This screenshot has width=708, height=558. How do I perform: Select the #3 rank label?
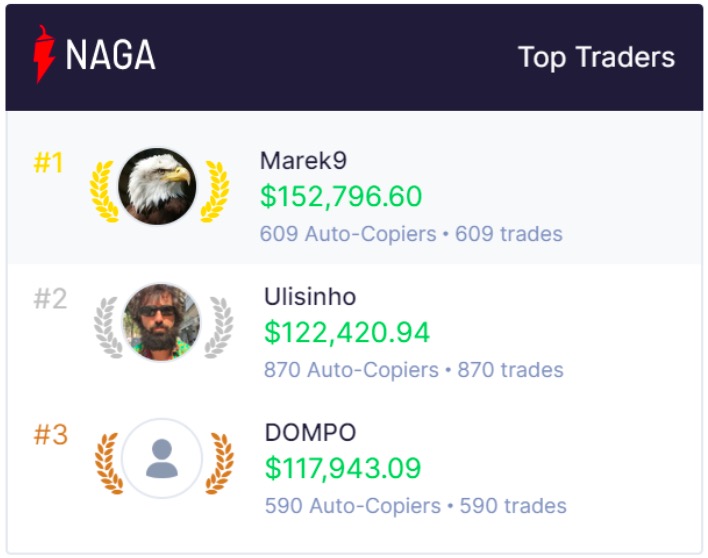(x=51, y=435)
